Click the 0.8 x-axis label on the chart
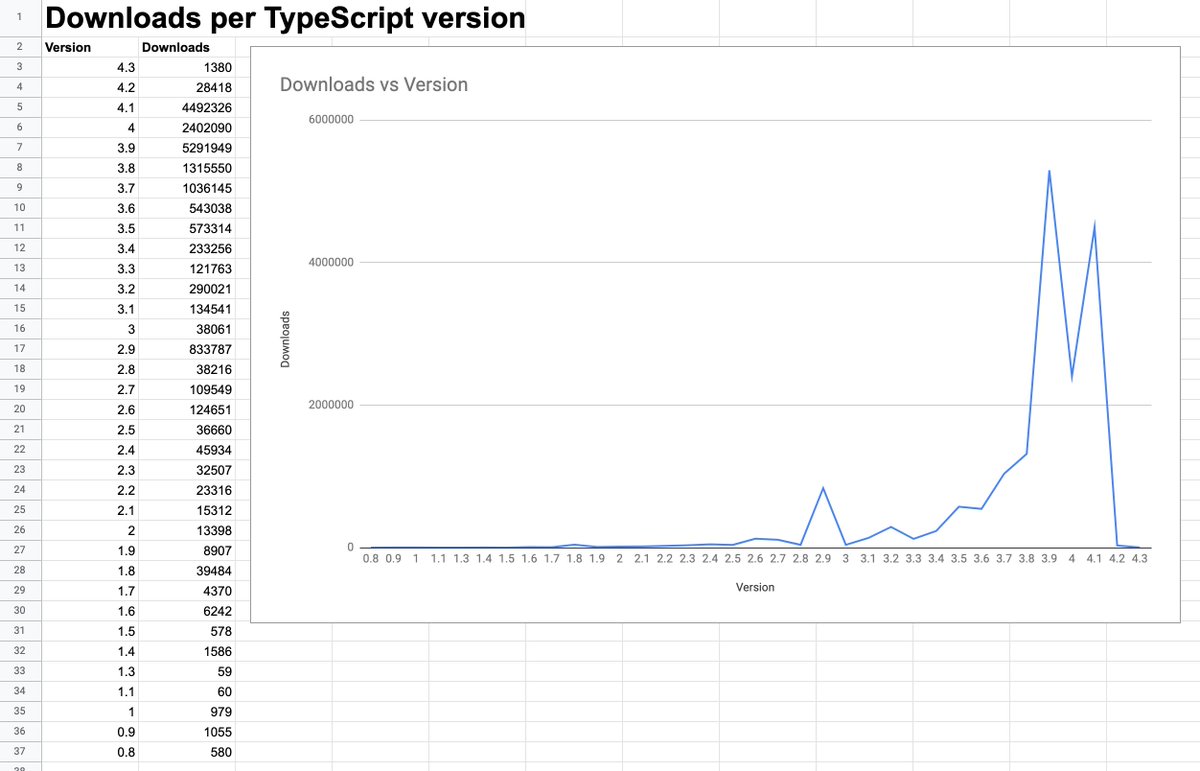The width and height of the screenshot is (1200, 771). (x=370, y=559)
